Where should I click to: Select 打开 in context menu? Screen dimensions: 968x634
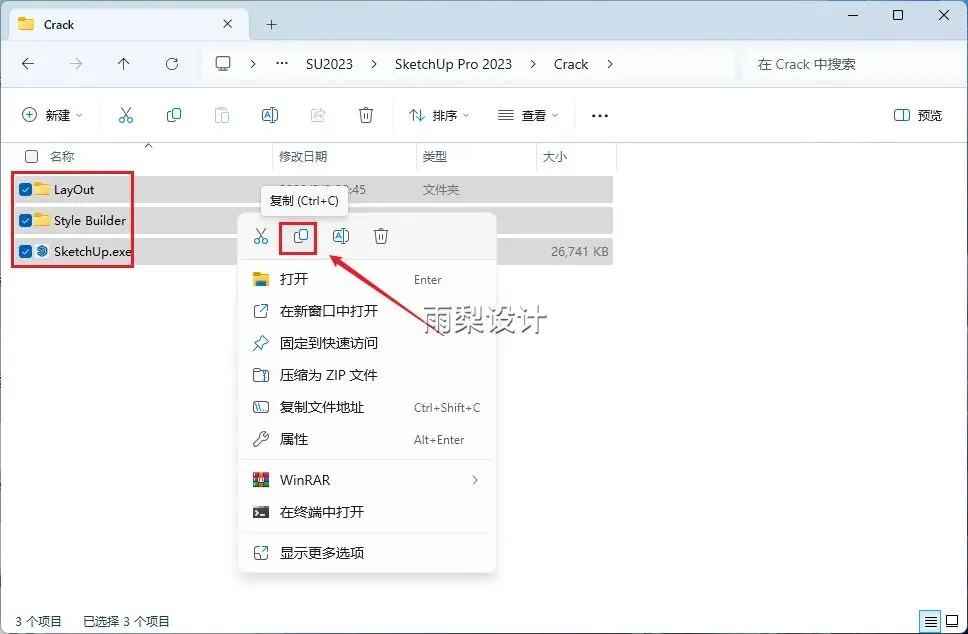tap(367, 279)
